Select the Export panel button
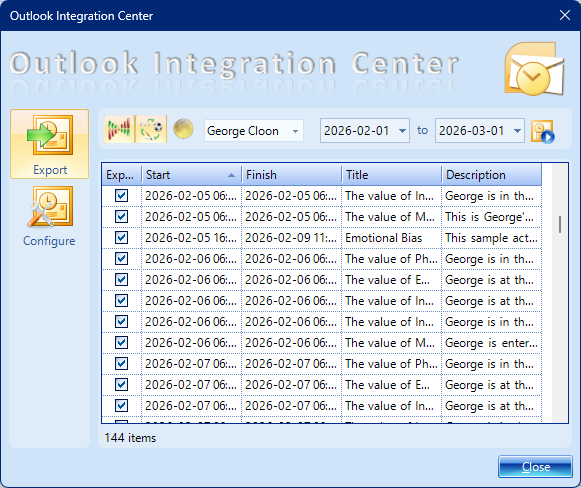The width and height of the screenshot is (581, 488). pos(49,144)
